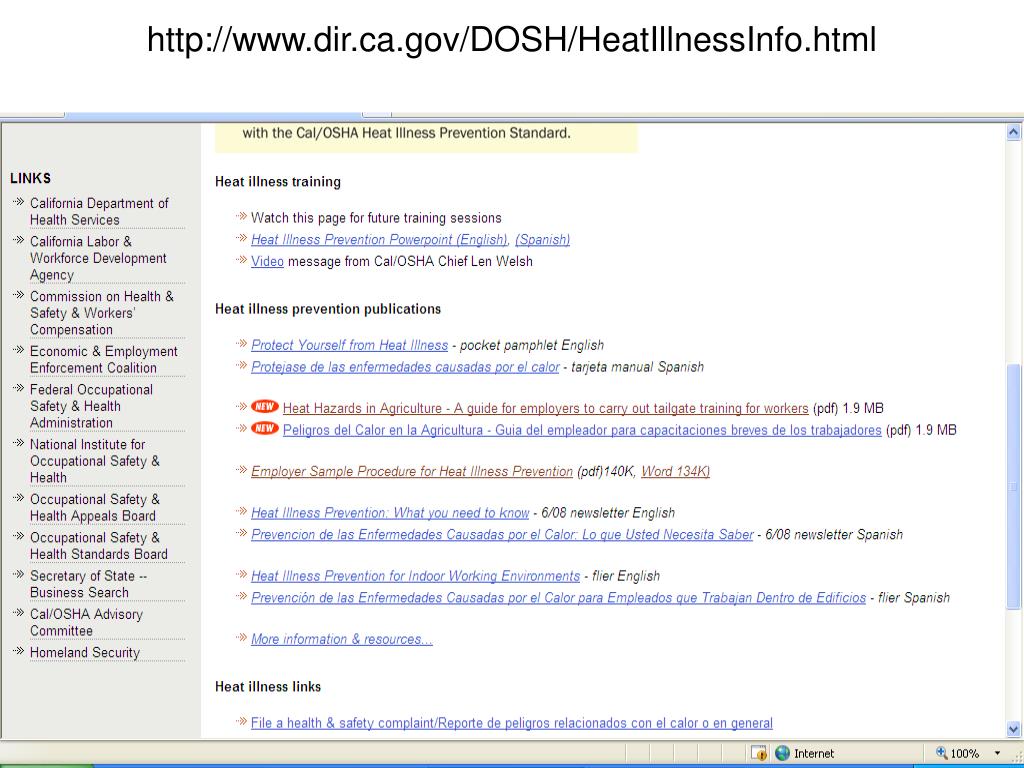
Task: Click the zoom magnifier icon at 100%
Action: pyautogui.click(x=941, y=752)
